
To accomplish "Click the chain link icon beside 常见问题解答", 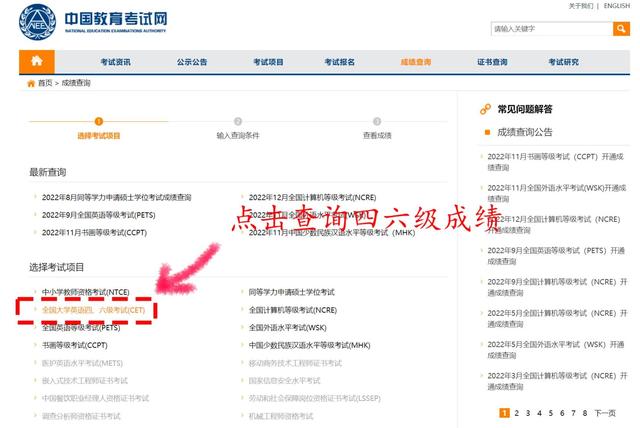I will (x=485, y=109).
